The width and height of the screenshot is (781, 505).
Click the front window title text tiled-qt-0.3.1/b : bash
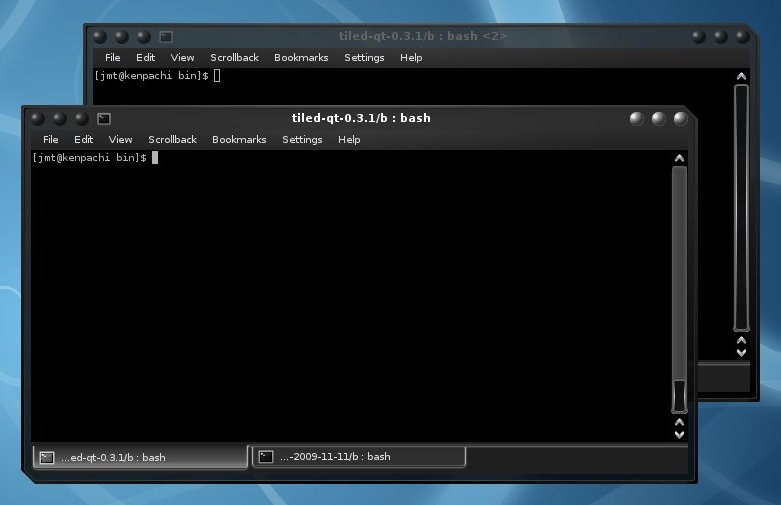pyautogui.click(x=361, y=118)
